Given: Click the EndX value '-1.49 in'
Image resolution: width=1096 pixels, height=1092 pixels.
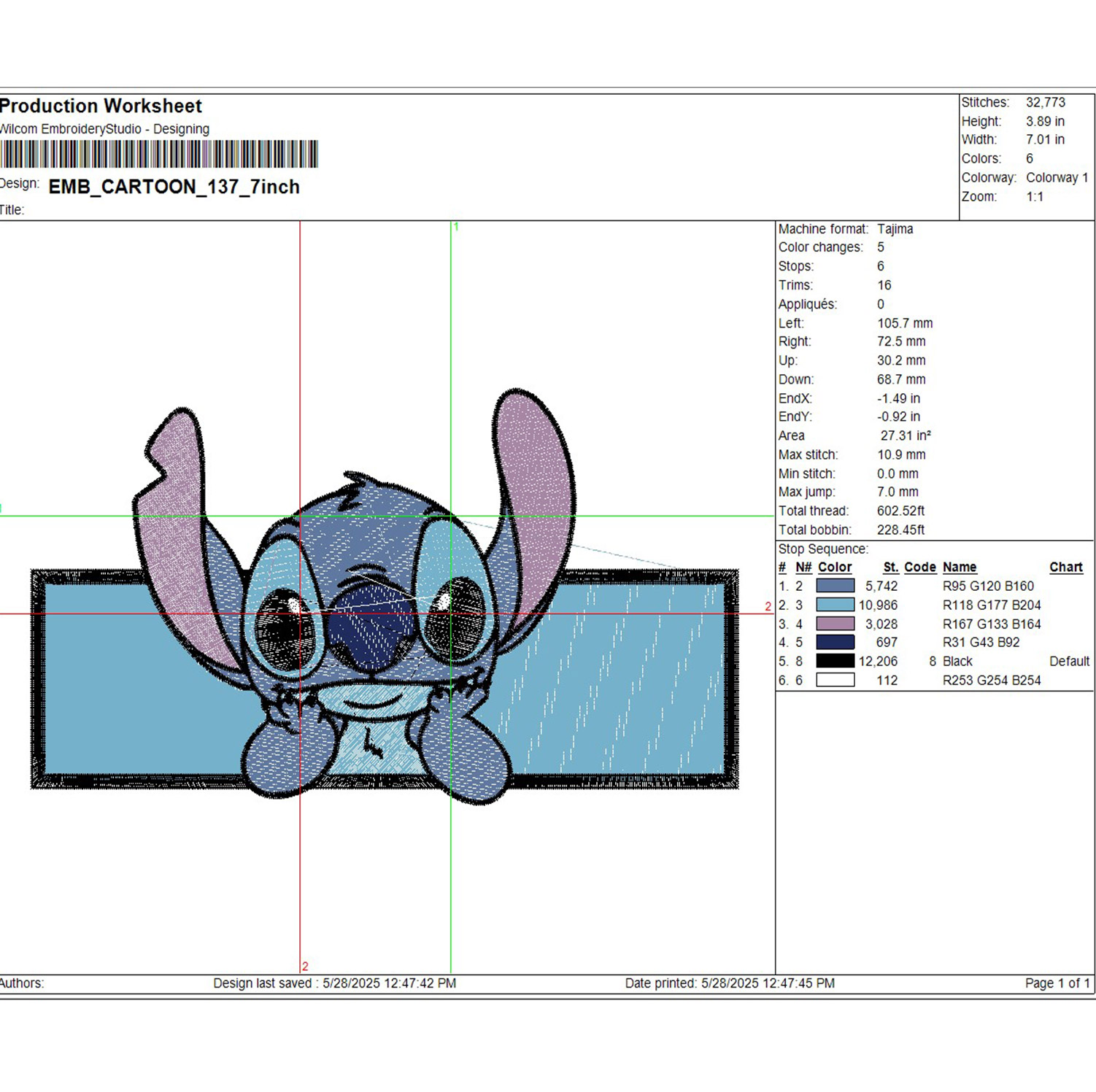Looking at the screenshot, I should [898, 398].
